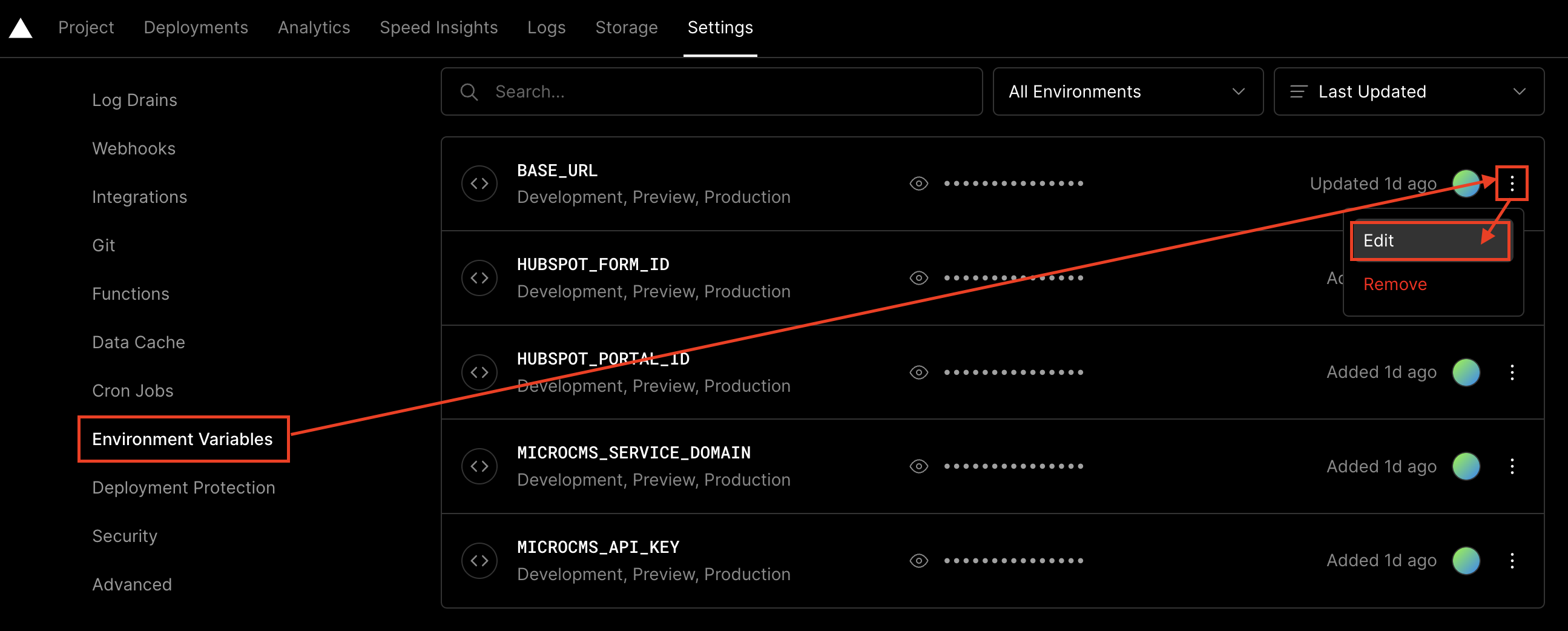The height and width of the screenshot is (631, 1568).
Task: Click the avatar next to MICROCMS_SERVICE_DOMAIN
Action: (x=1466, y=466)
